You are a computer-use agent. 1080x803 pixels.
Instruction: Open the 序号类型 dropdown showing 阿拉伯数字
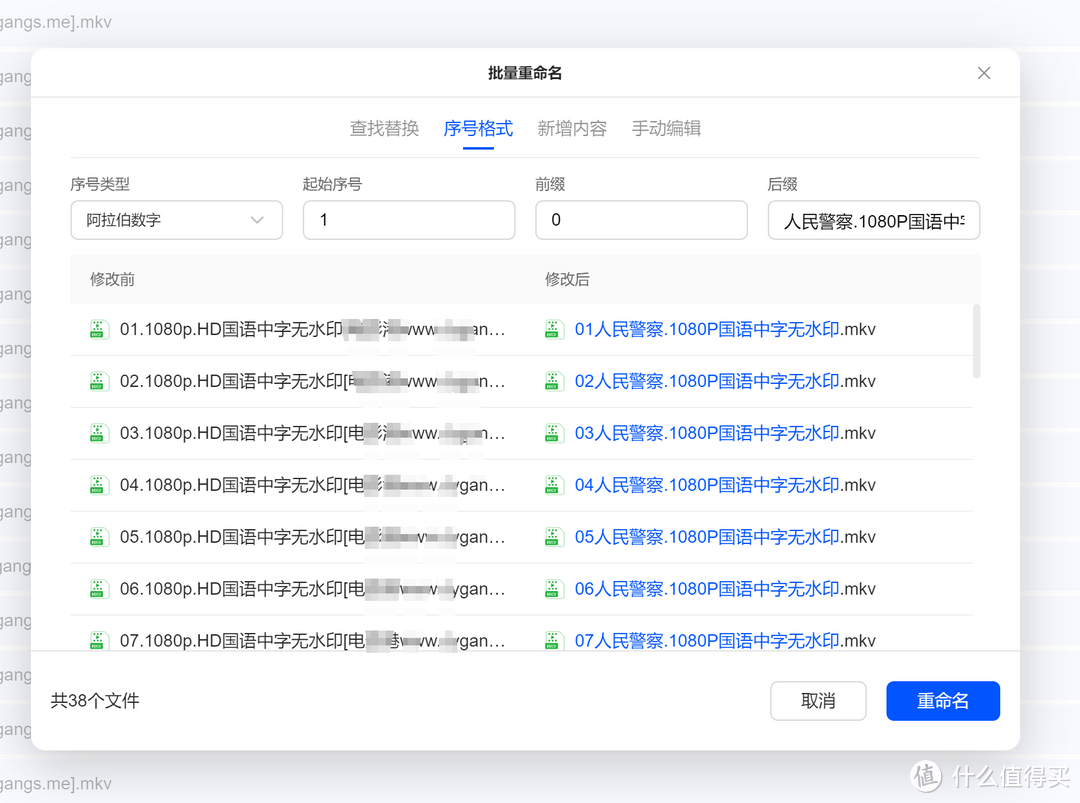[176, 220]
